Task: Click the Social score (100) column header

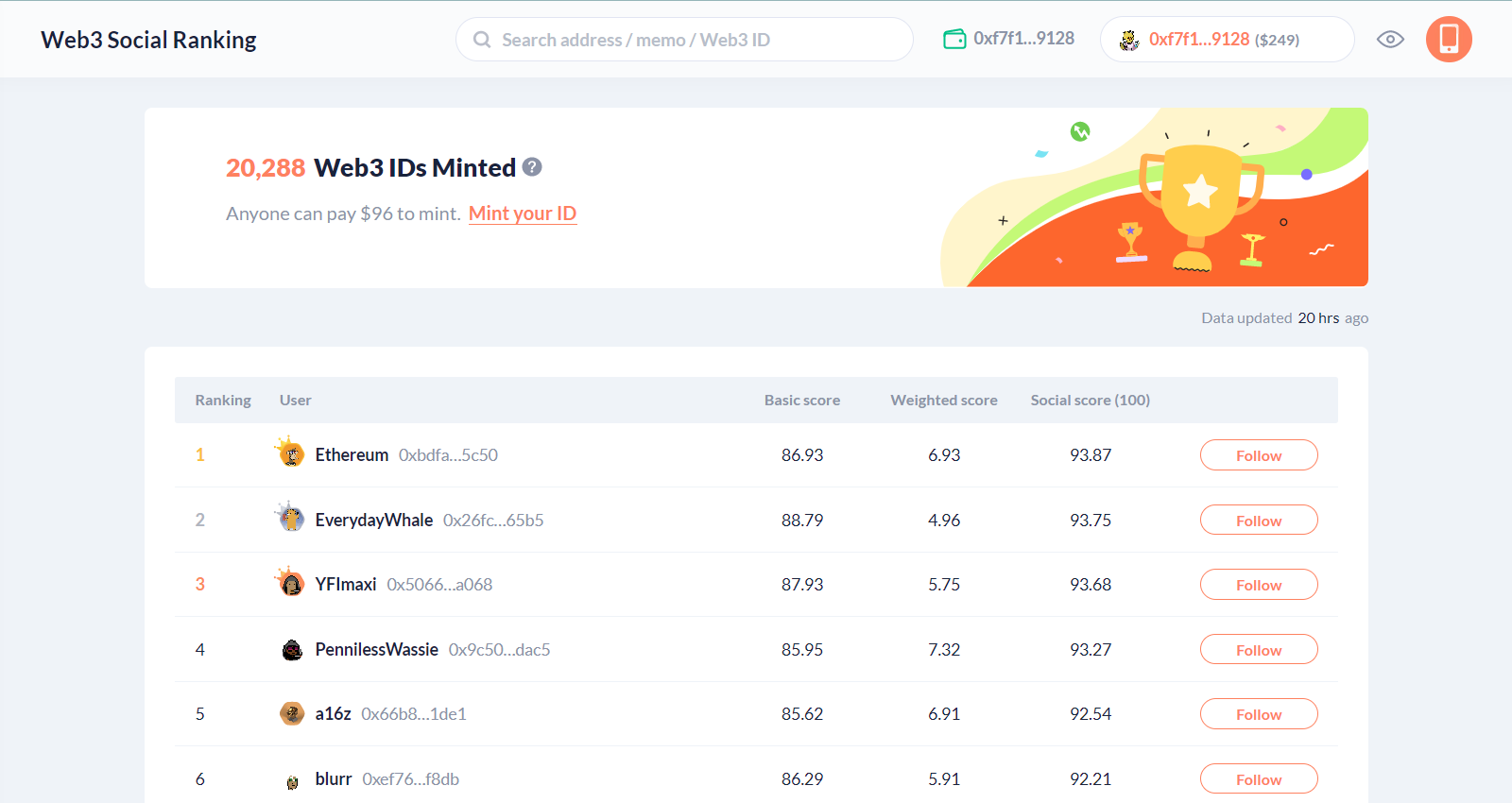Action: click(x=1091, y=401)
